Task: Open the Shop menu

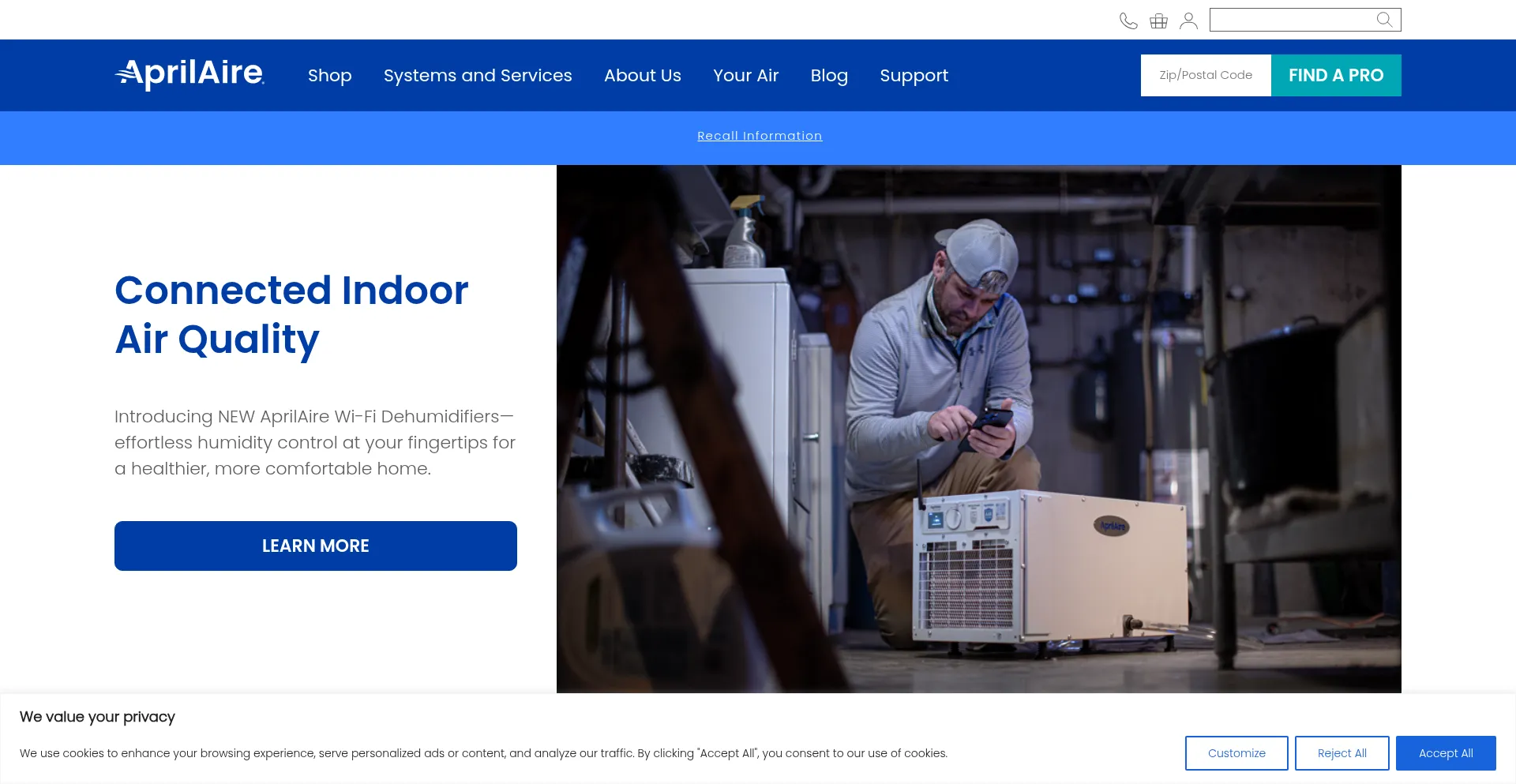Action: click(329, 76)
